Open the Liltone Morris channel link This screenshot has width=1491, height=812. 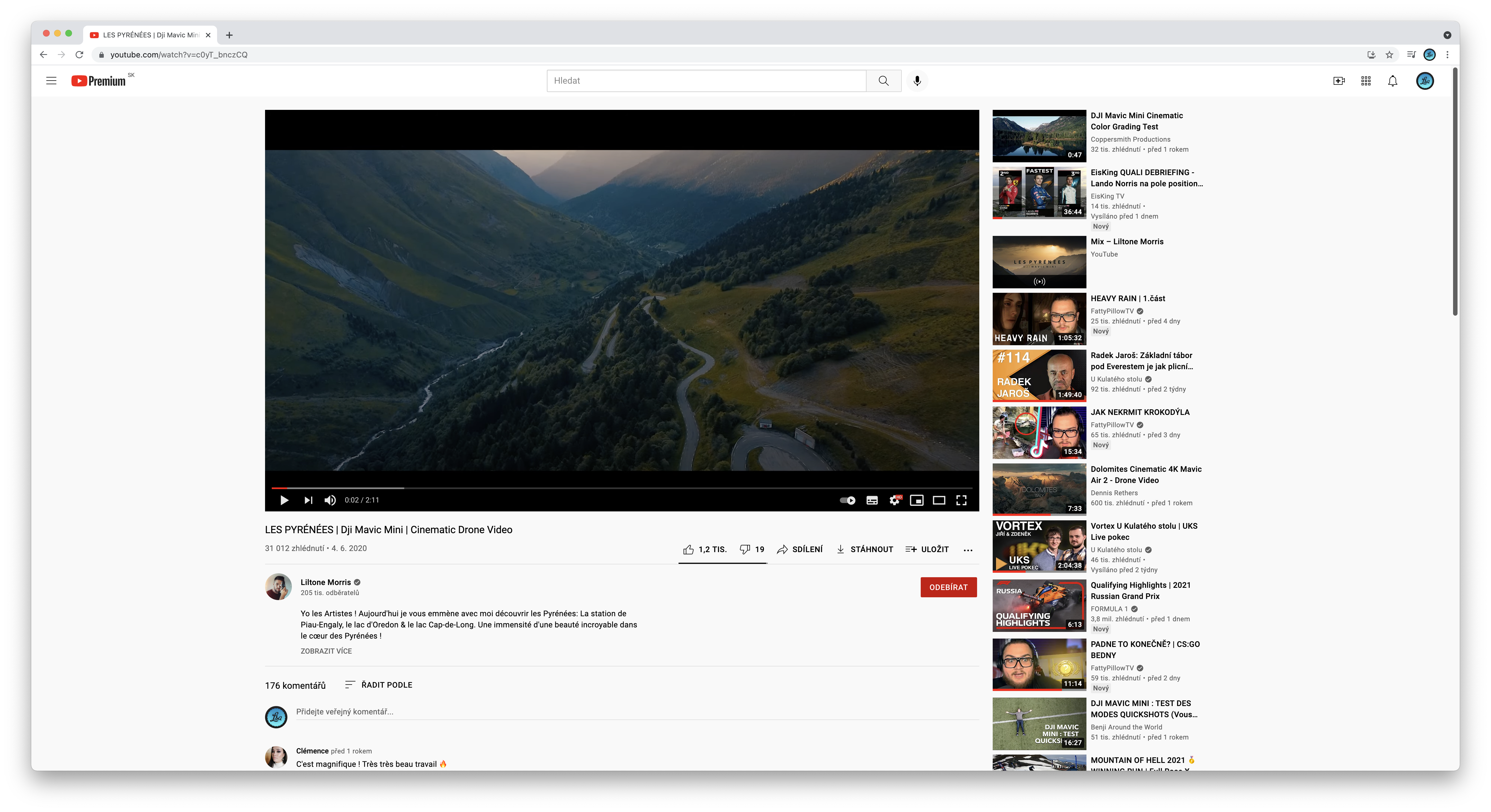(325, 583)
